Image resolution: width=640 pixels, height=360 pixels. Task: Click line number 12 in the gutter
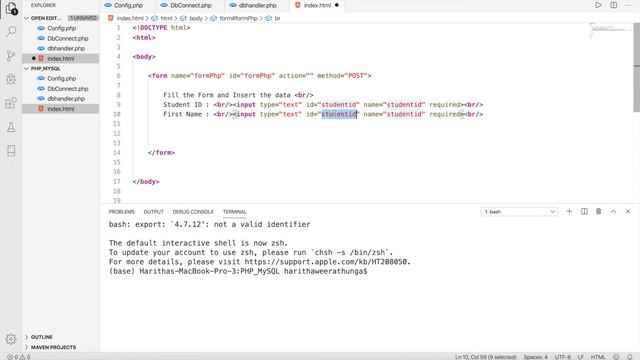pyautogui.click(x=117, y=133)
